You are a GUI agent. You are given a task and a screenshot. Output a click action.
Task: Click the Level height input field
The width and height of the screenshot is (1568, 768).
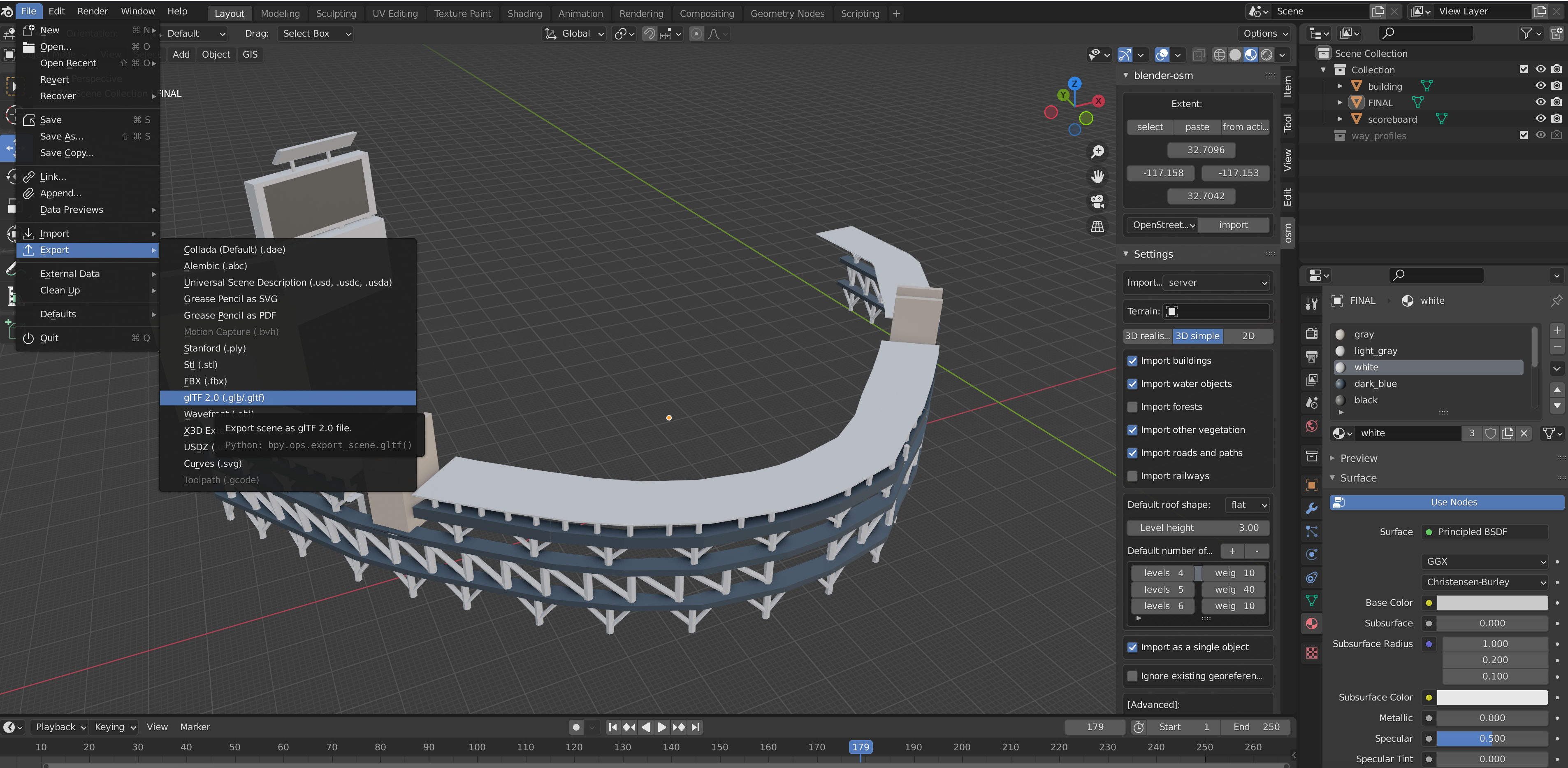[1197, 528]
